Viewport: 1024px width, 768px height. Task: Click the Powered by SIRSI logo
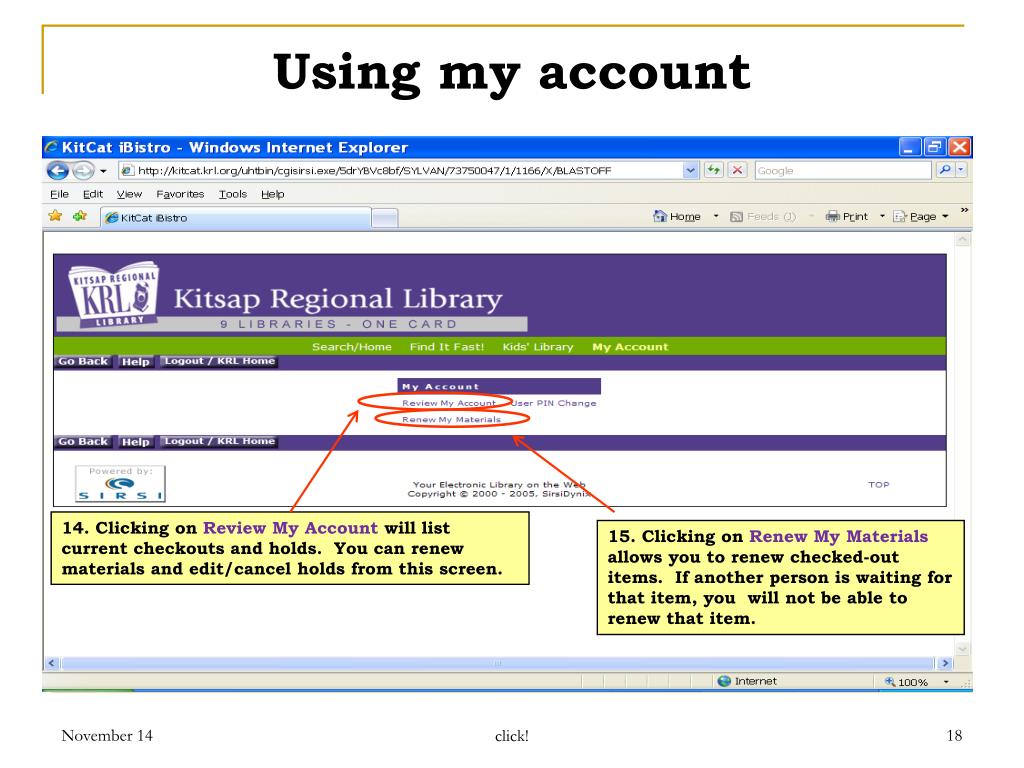[x=120, y=484]
